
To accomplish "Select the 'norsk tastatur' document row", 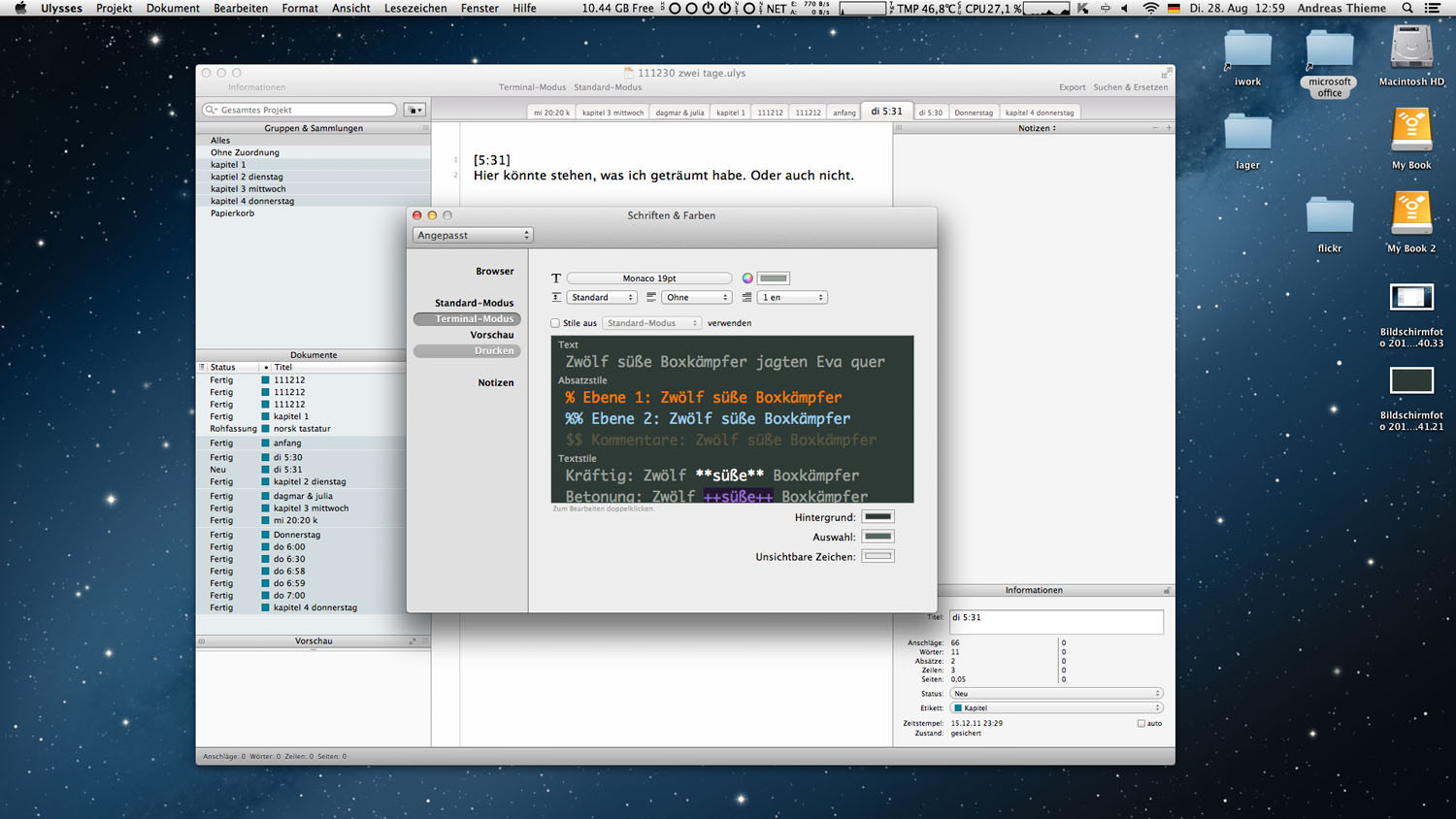I will coord(301,429).
